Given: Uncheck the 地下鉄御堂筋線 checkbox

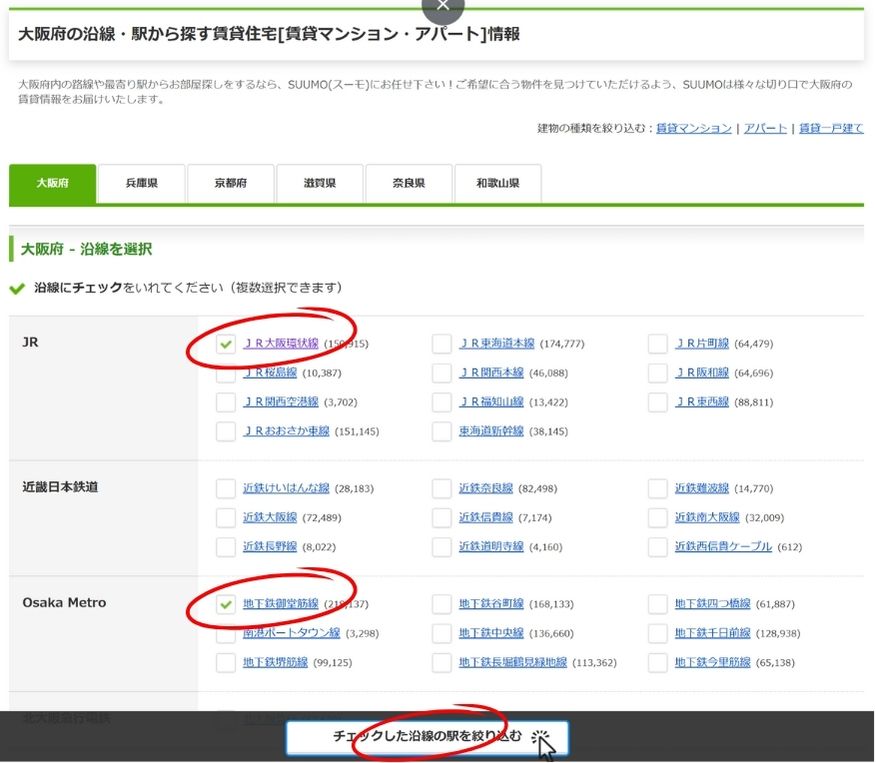Looking at the screenshot, I should (x=226, y=604).
